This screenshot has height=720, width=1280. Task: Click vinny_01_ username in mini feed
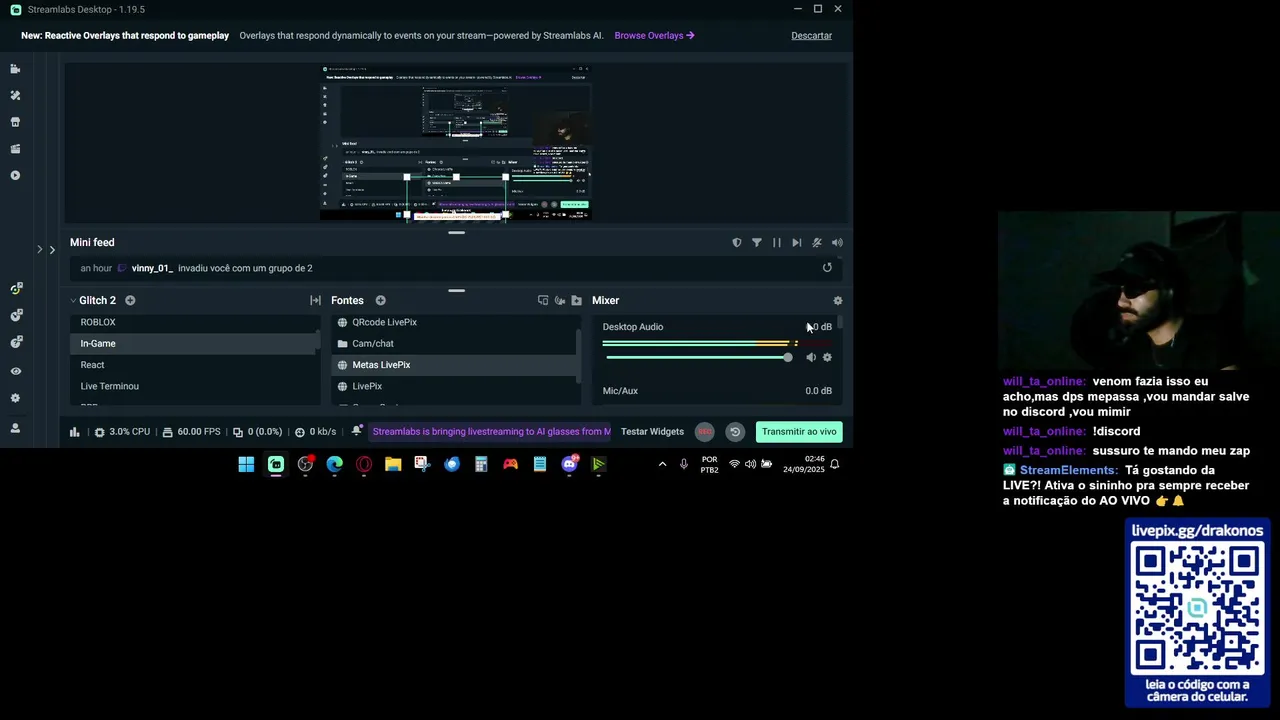coord(152,268)
